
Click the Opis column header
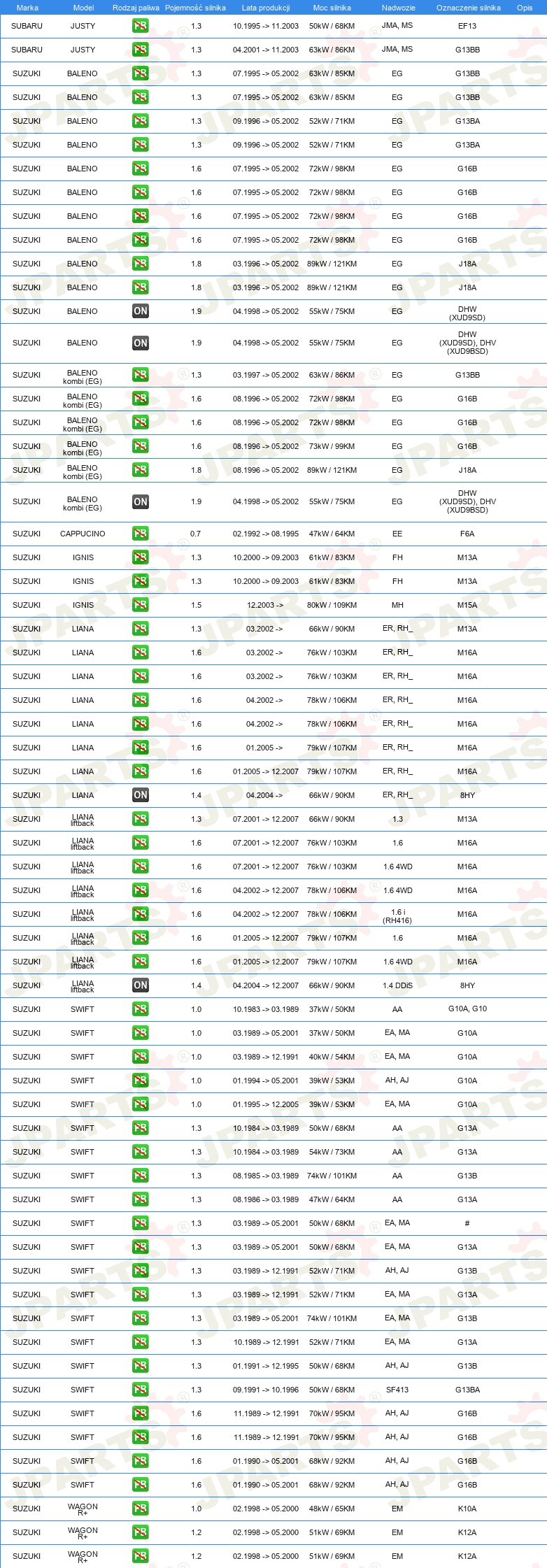pyautogui.click(x=525, y=8)
